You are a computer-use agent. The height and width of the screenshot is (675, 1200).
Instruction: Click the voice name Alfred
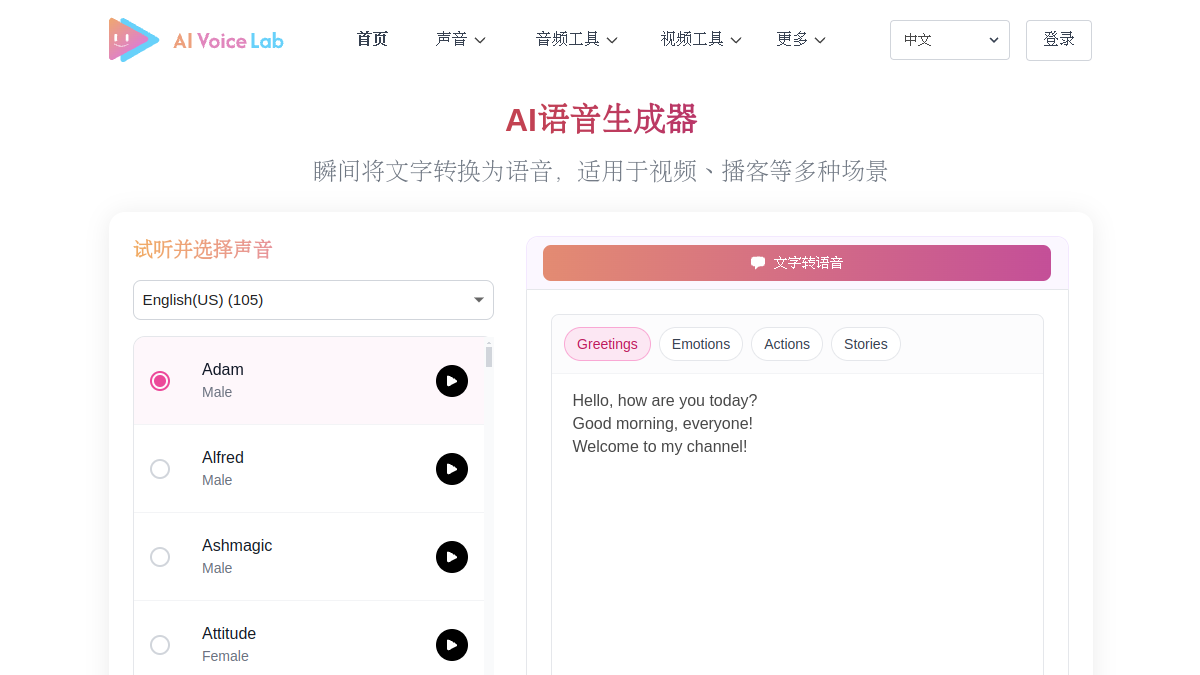223,458
